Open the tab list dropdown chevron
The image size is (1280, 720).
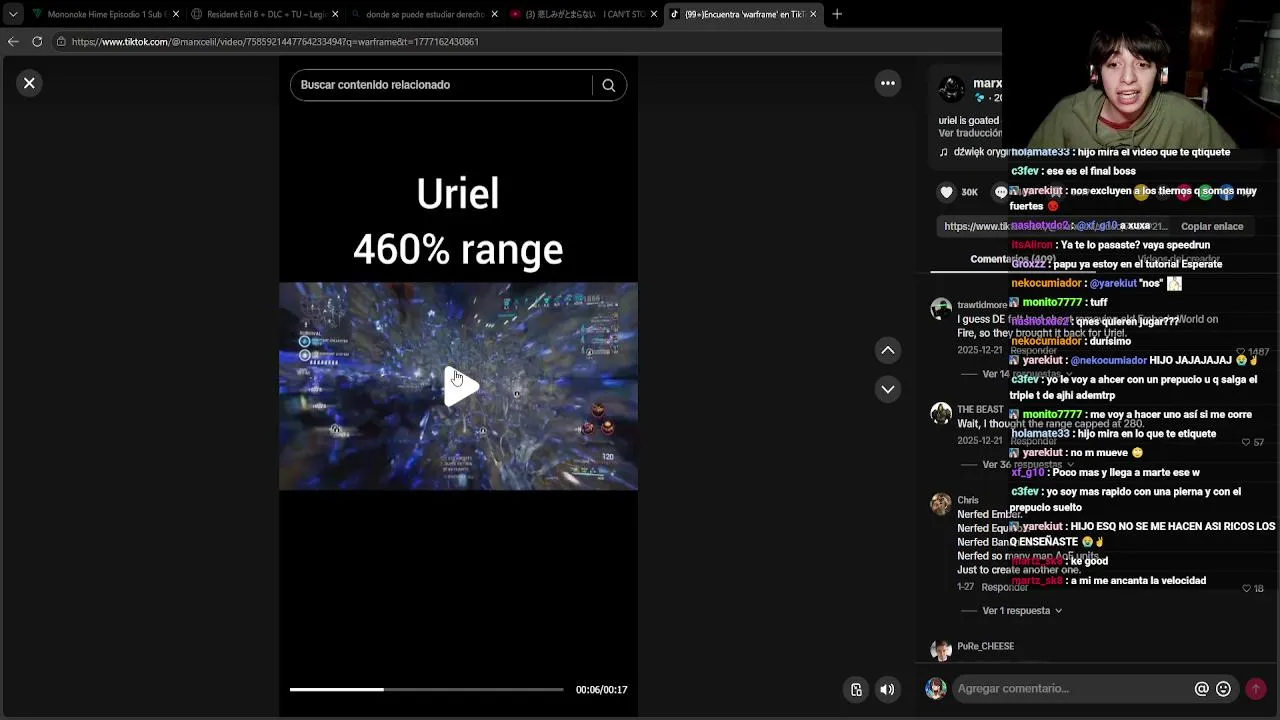[x=13, y=14]
